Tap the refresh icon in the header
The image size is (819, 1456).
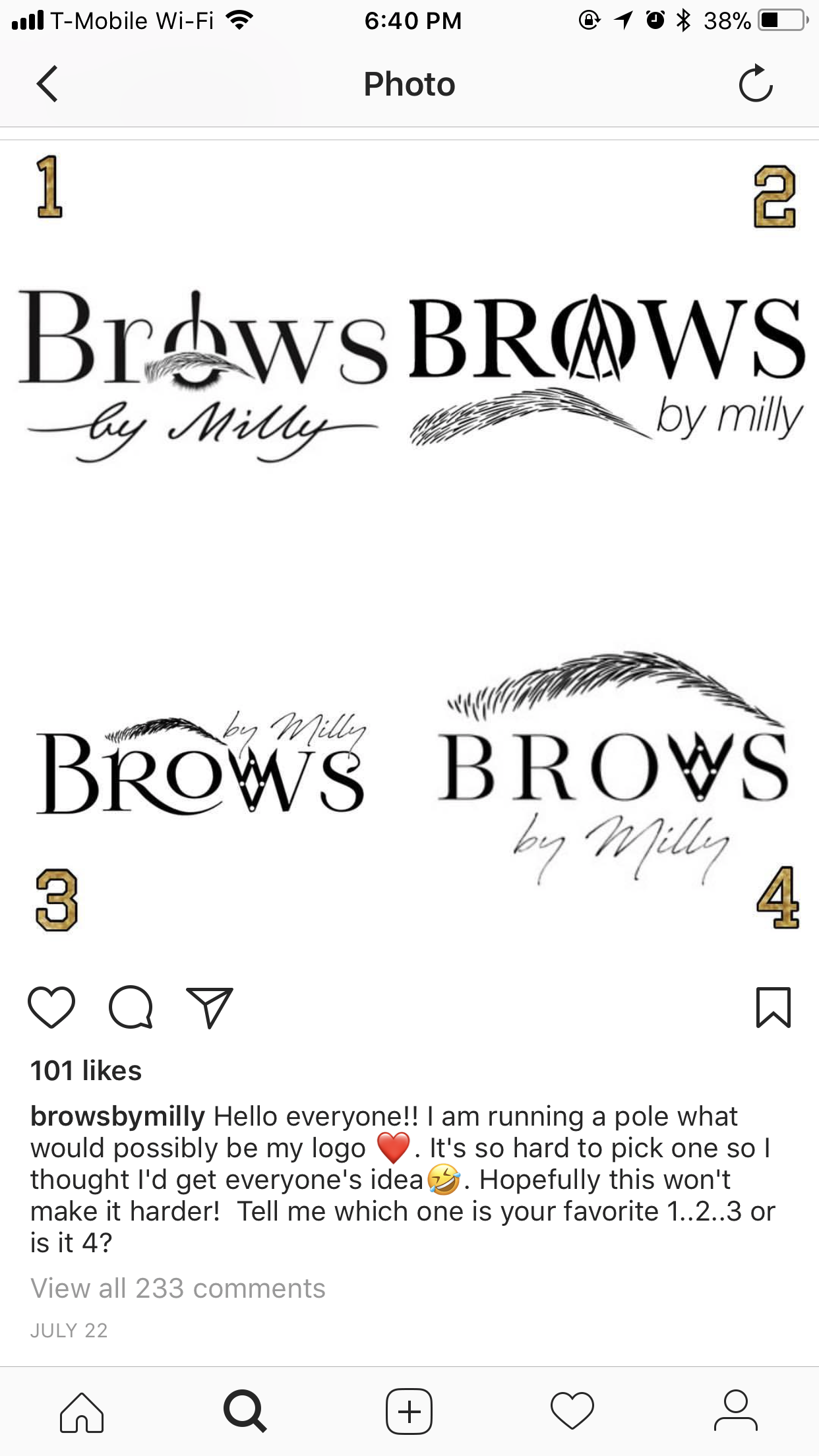click(756, 83)
